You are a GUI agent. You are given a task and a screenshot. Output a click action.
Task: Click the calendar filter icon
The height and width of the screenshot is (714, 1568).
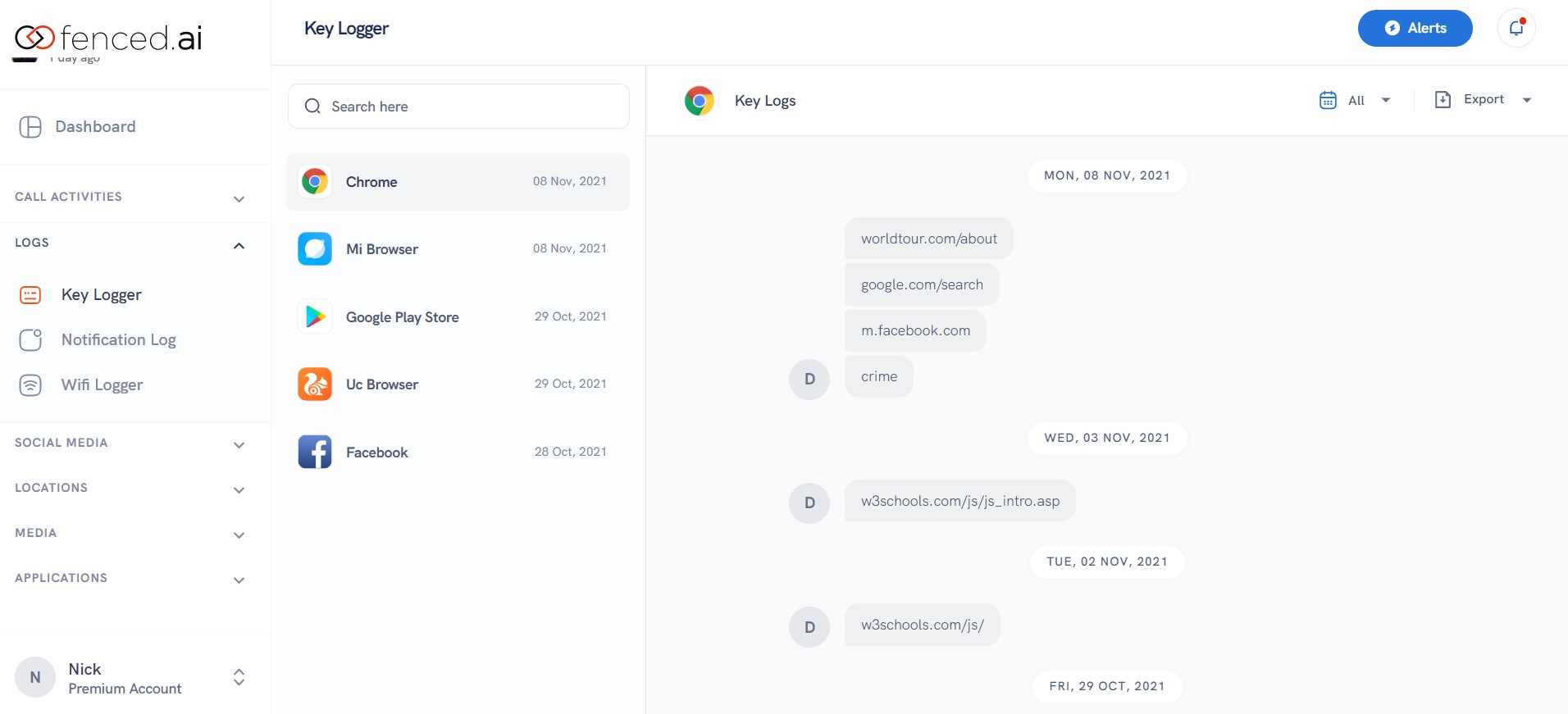(1328, 100)
